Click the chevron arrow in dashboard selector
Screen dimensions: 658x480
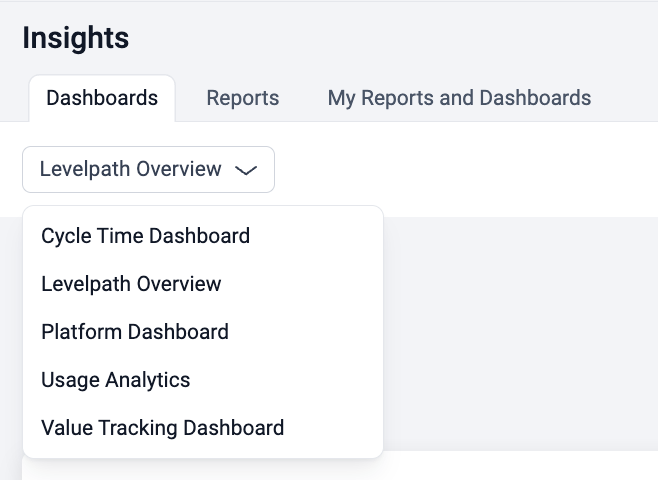click(246, 170)
